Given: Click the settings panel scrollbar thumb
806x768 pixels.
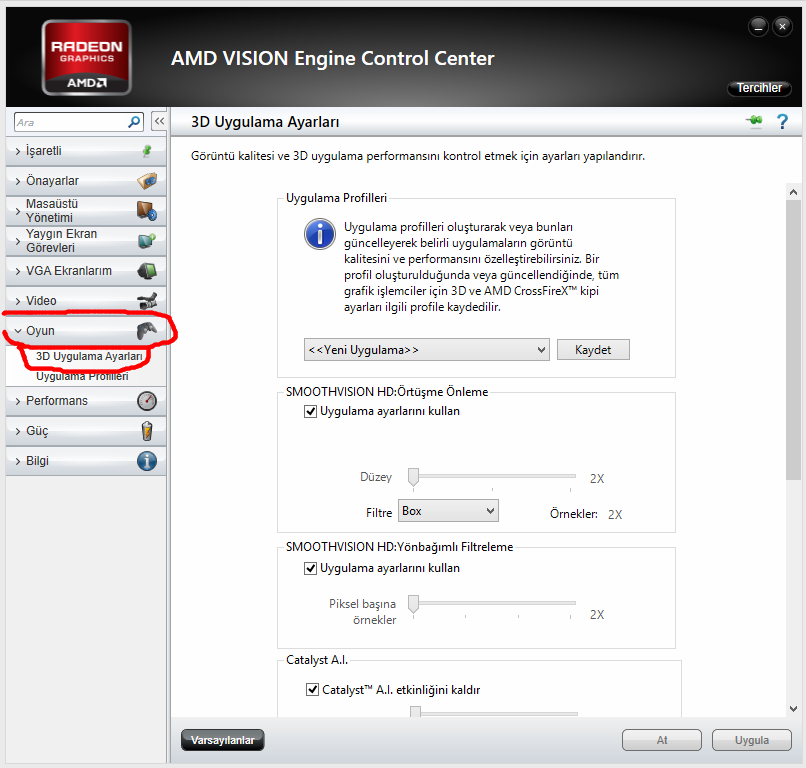Looking at the screenshot, I should click(x=793, y=340).
